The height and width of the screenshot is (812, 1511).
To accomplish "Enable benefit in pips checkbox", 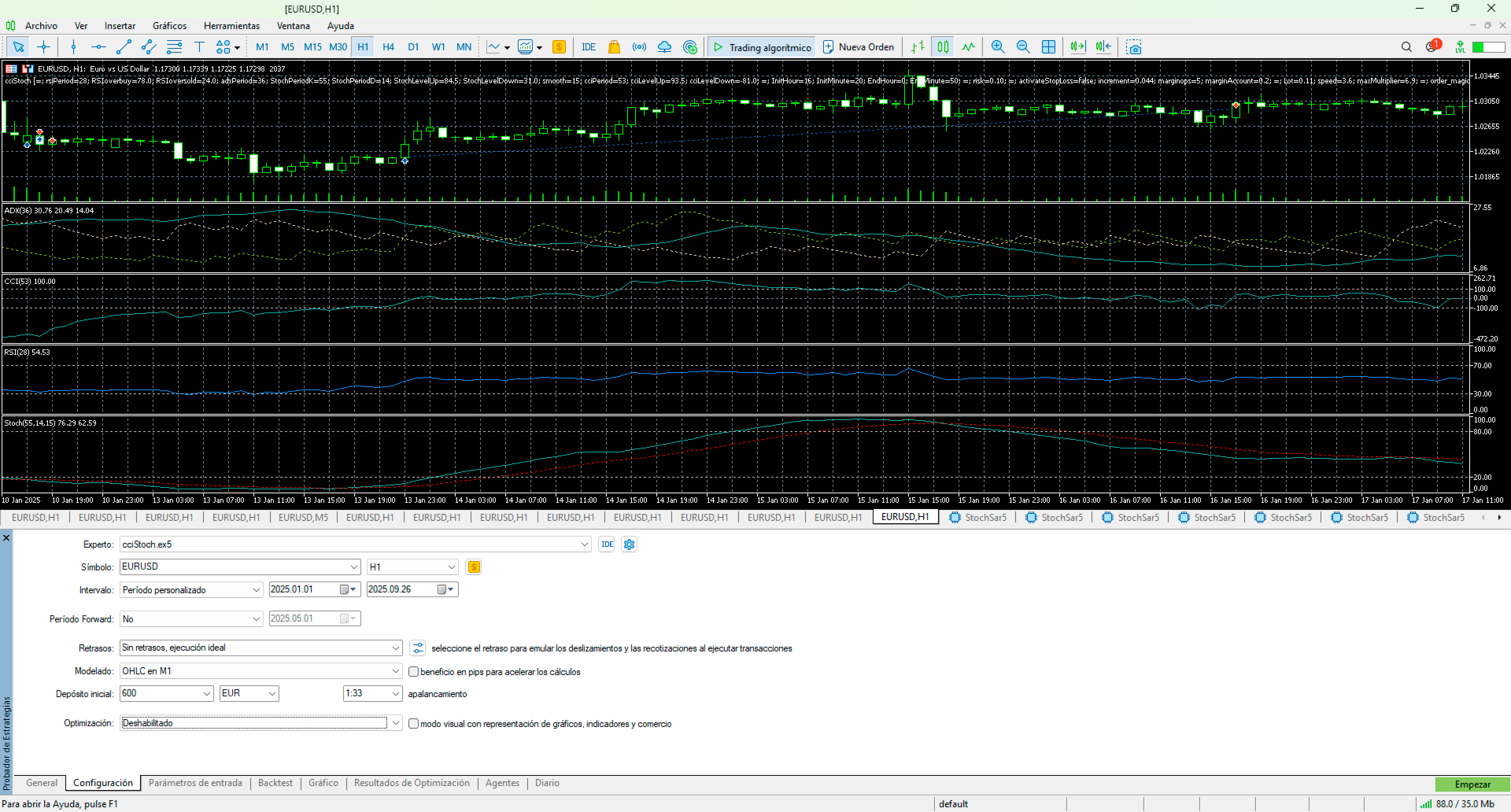I will coord(413,672).
